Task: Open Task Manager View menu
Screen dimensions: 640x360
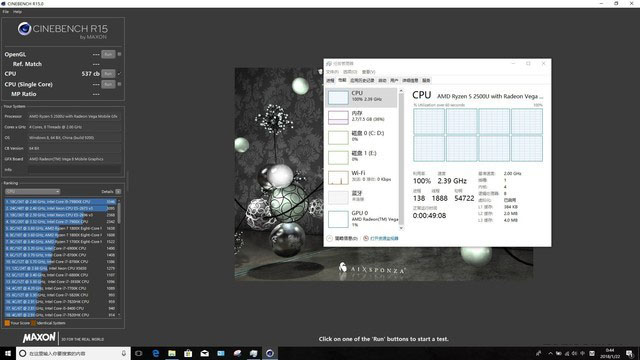Action: tap(368, 72)
